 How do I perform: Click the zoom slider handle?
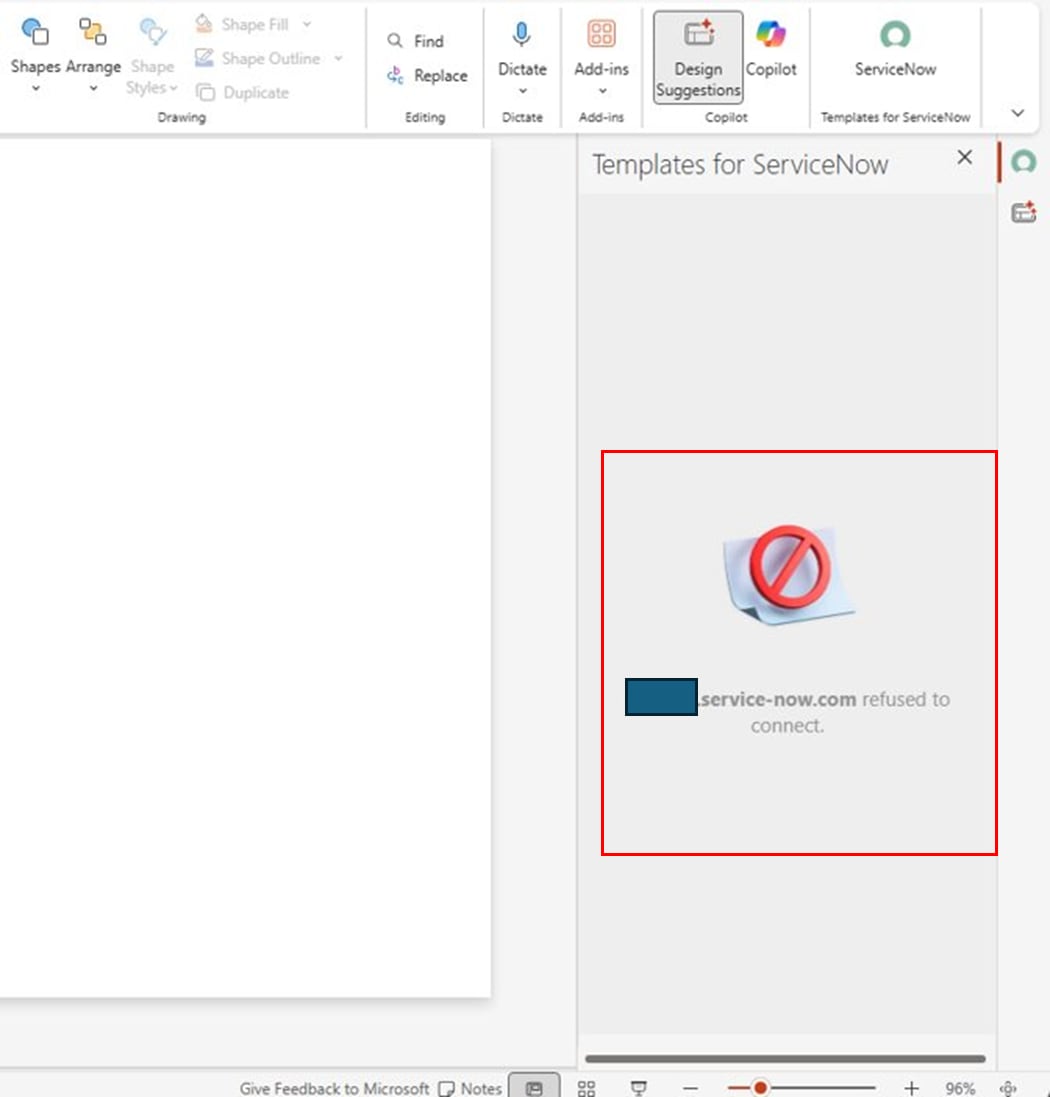[x=760, y=1088]
